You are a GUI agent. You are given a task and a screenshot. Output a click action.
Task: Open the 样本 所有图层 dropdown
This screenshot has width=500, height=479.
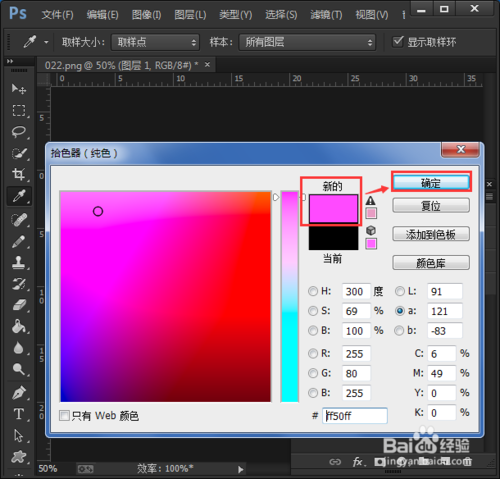click(x=307, y=42)
